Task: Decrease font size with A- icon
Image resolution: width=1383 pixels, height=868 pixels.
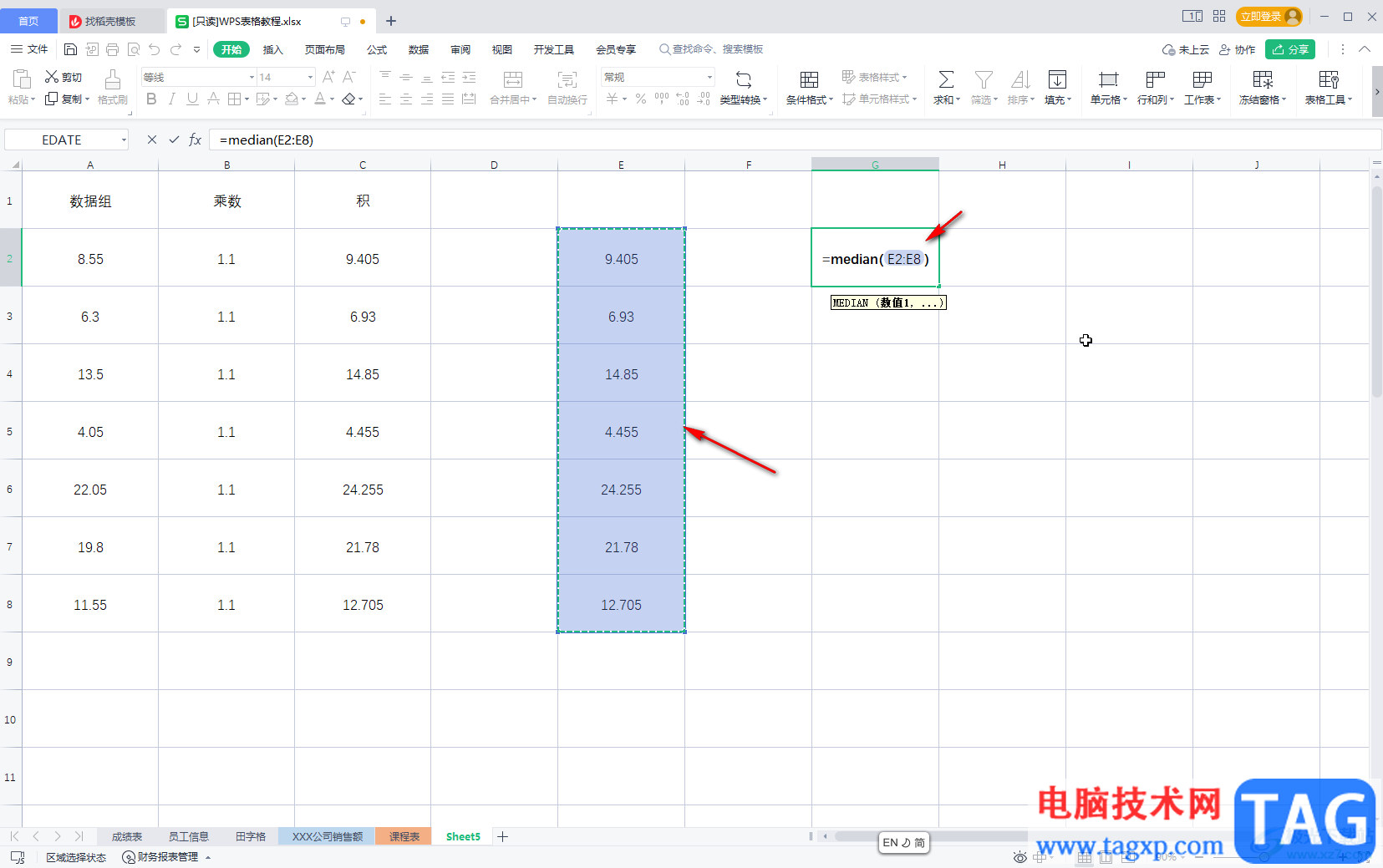Action: pos(349,77)
